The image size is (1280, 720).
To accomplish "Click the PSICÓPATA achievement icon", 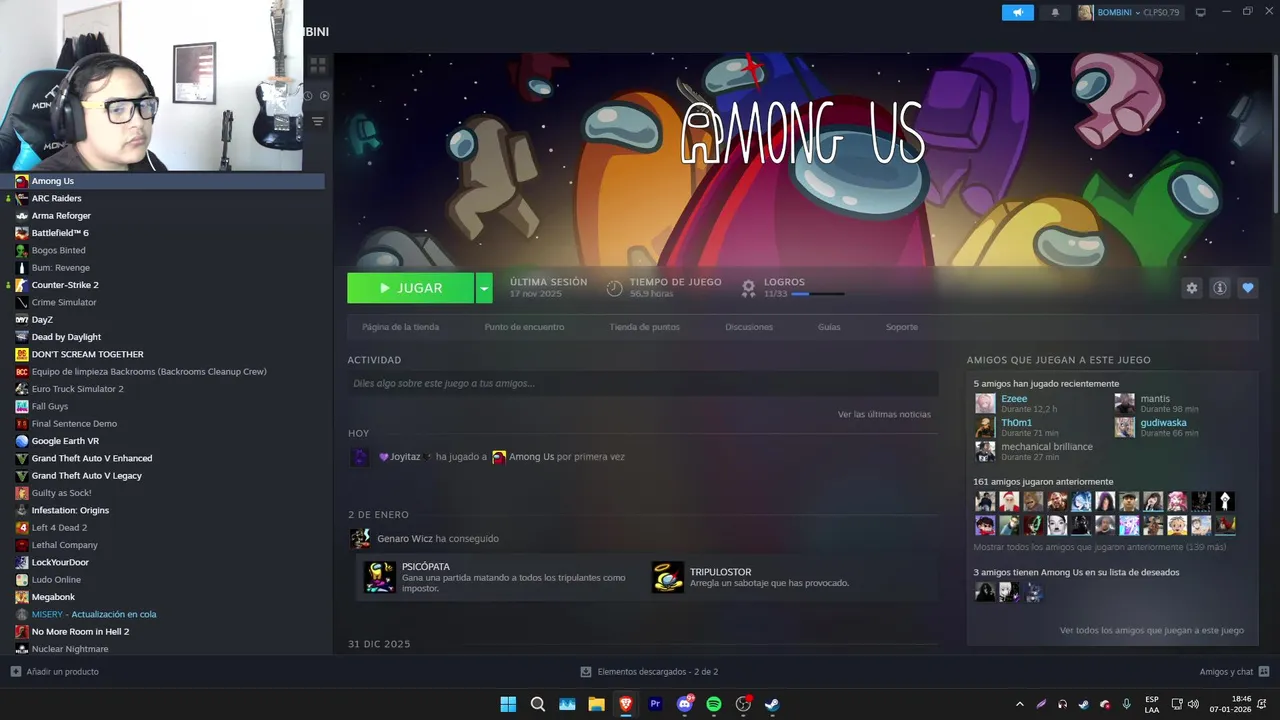I will 379,577.
